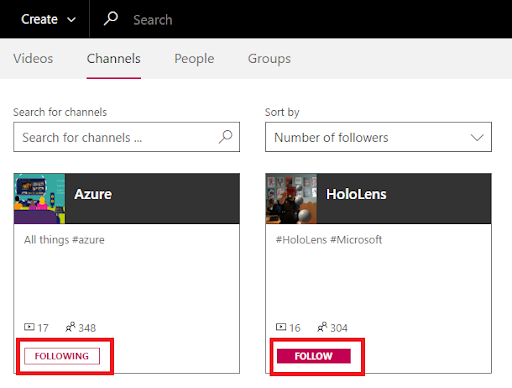Click the HoloLens channel thumbnail

click(291, 198)
